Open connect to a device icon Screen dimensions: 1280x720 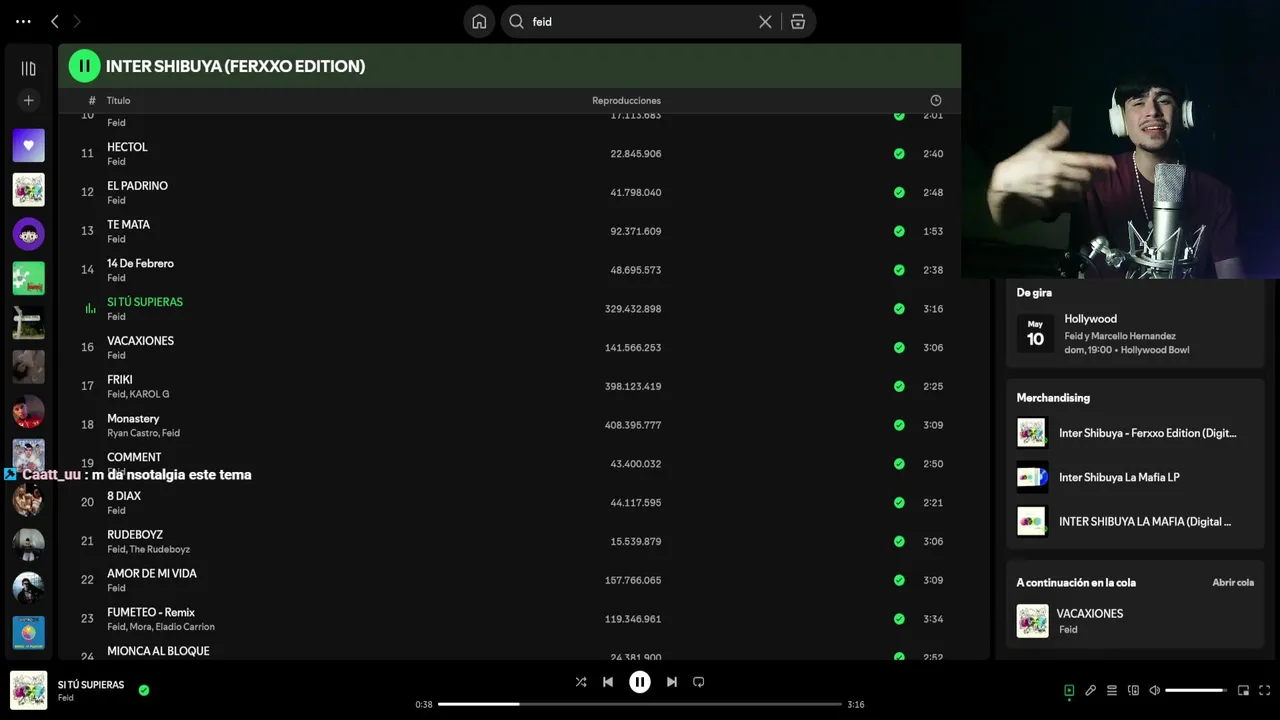pos(1133,690)
